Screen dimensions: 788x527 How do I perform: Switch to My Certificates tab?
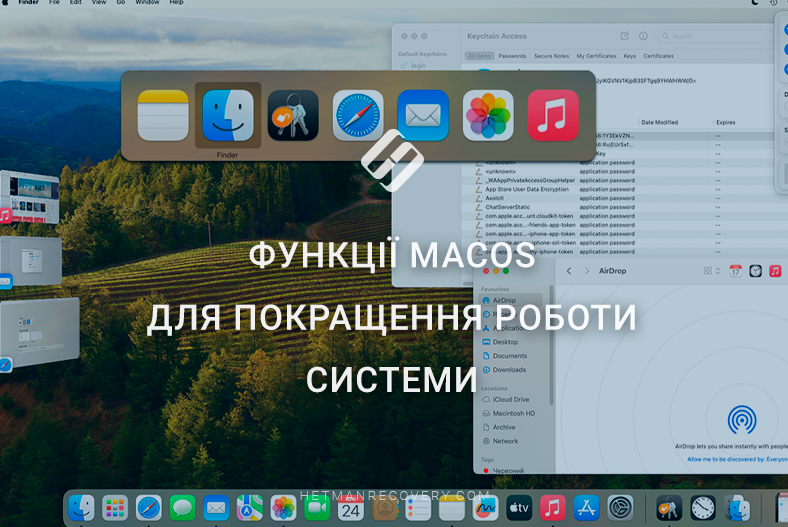(x=596, y=56)
